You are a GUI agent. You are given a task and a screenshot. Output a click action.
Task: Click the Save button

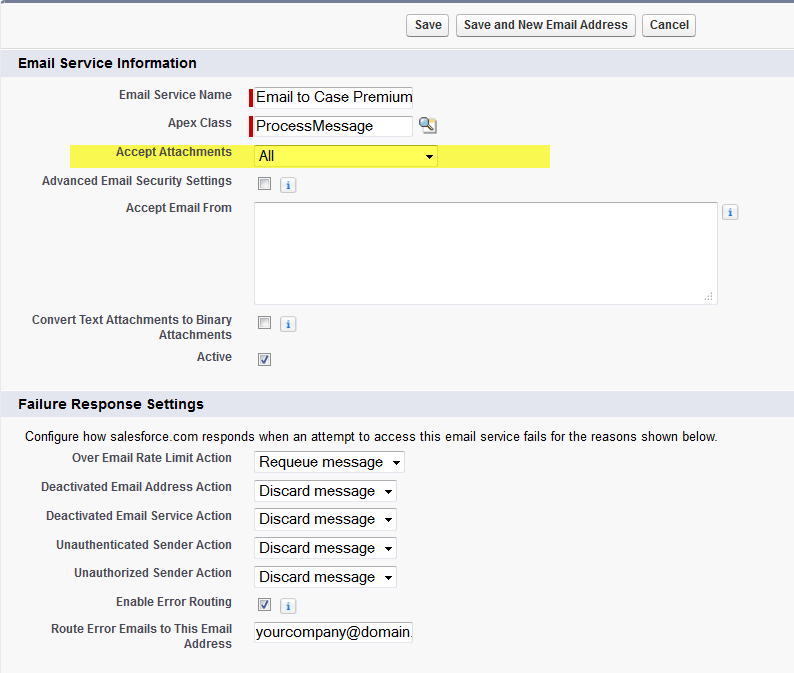click(427, 25)
